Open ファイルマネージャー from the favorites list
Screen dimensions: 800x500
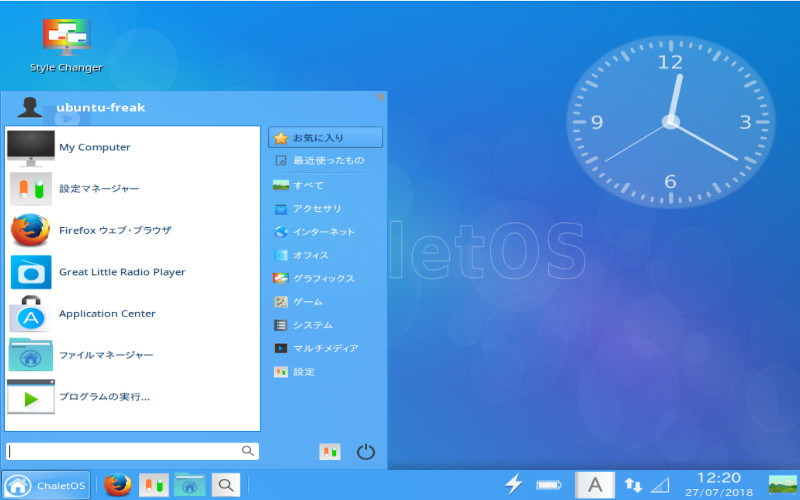pyautogui.click(x=133, y=355)
